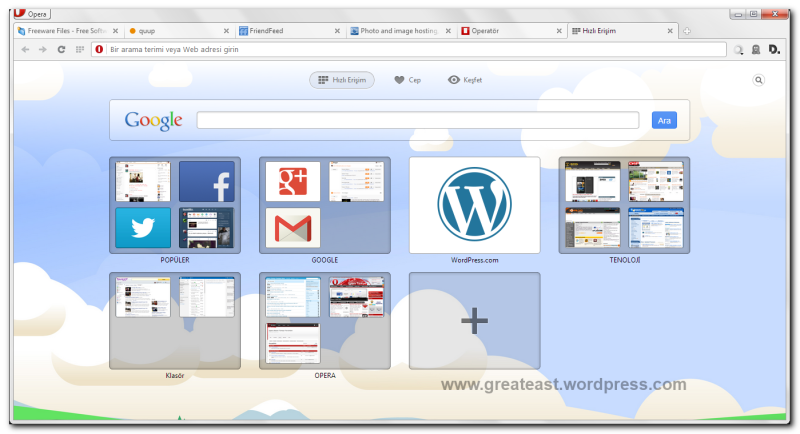The width and height of the screenshot is (800, 434).
Task: Open the Opera menu button
Action: [x=32, y=14]
